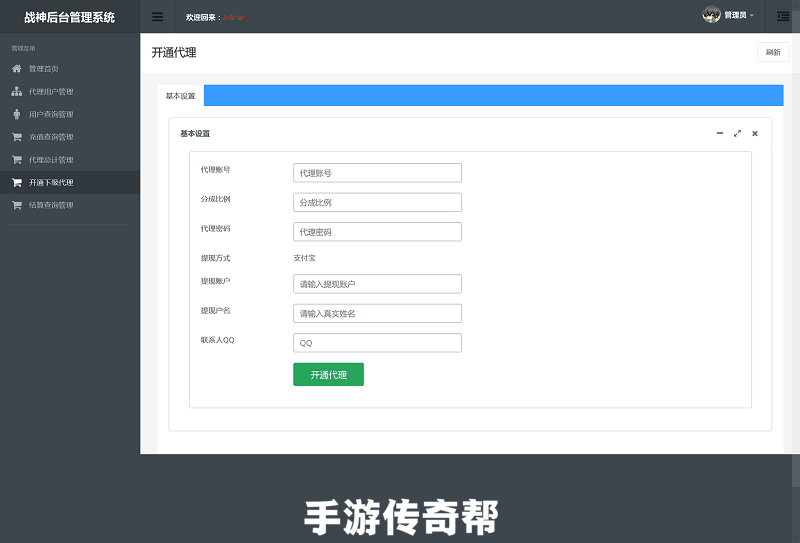Click the 管理菜单 sidebar header

23,48
